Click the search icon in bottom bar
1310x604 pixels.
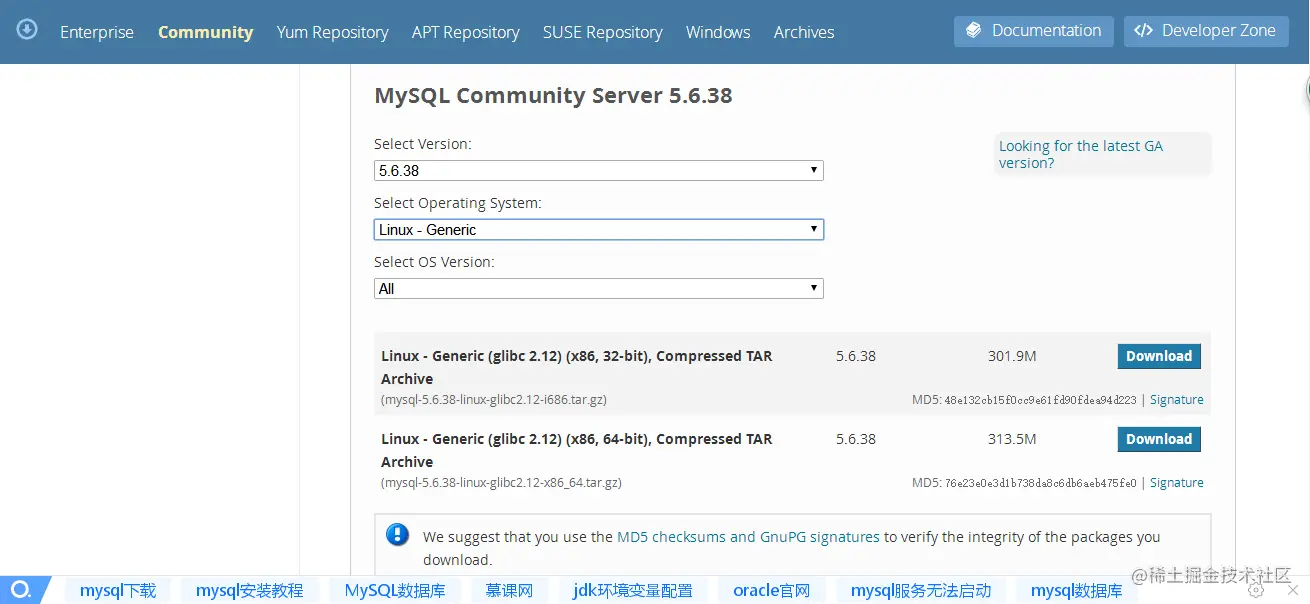coord(21,590)
